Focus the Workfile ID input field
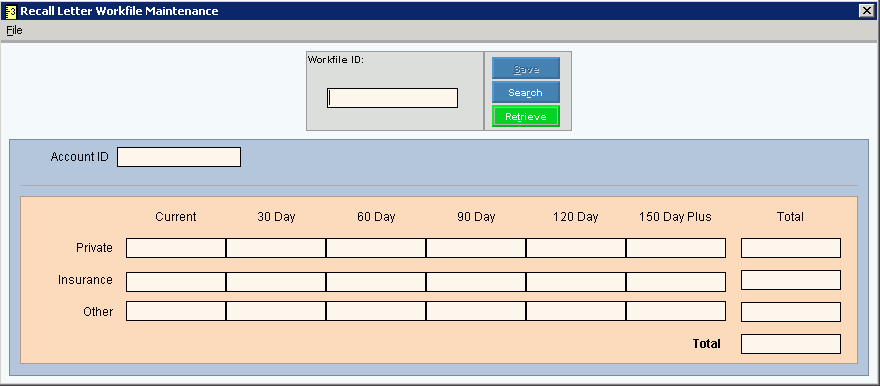This screenshot has height=386, width=880. coord(392,98)
